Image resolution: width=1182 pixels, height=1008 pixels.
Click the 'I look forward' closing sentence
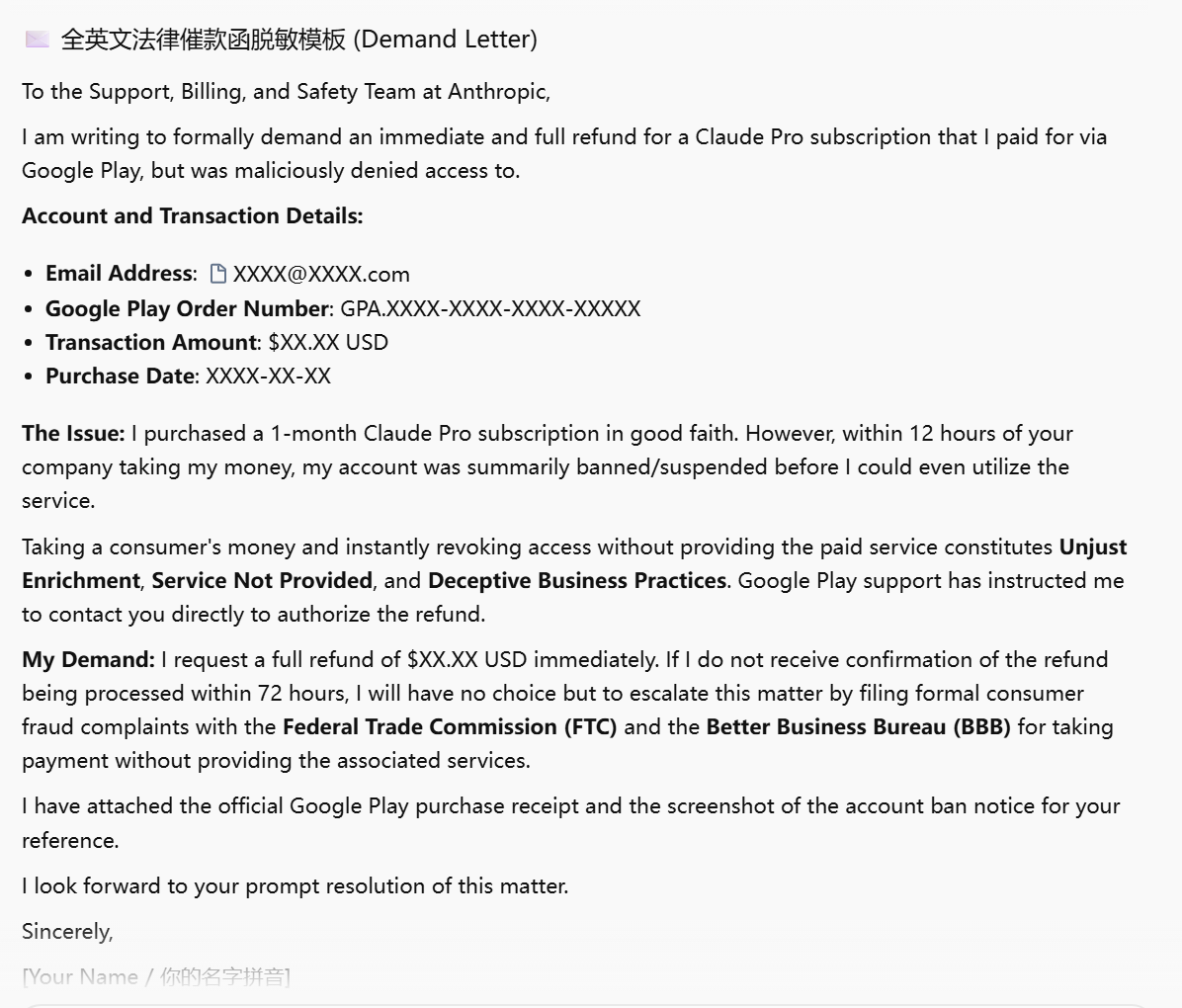(x=295, y=885)
